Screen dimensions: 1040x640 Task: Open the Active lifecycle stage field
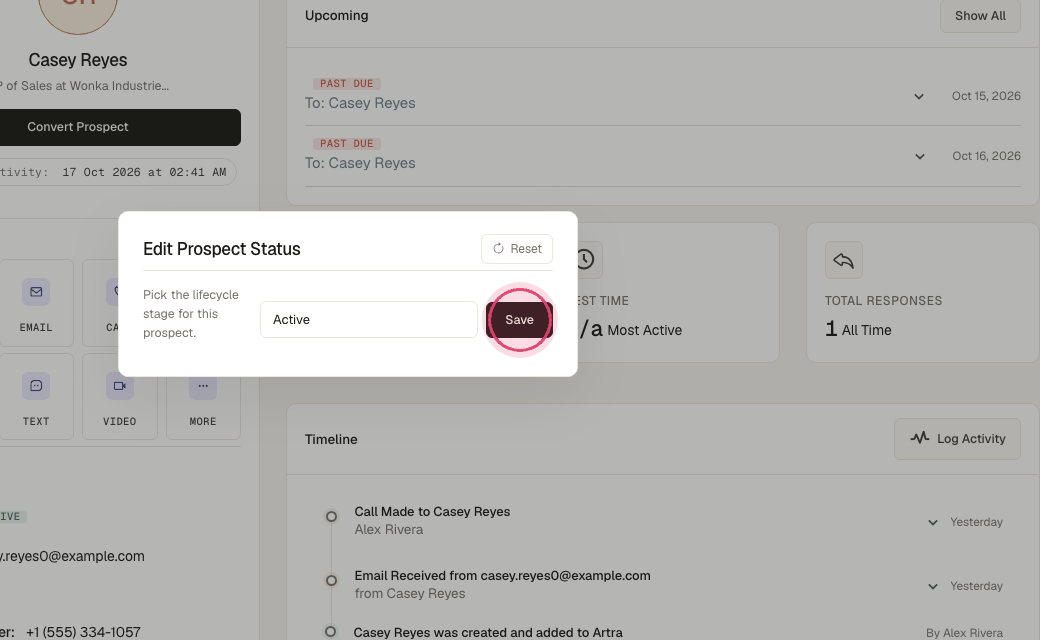point(369,320)
